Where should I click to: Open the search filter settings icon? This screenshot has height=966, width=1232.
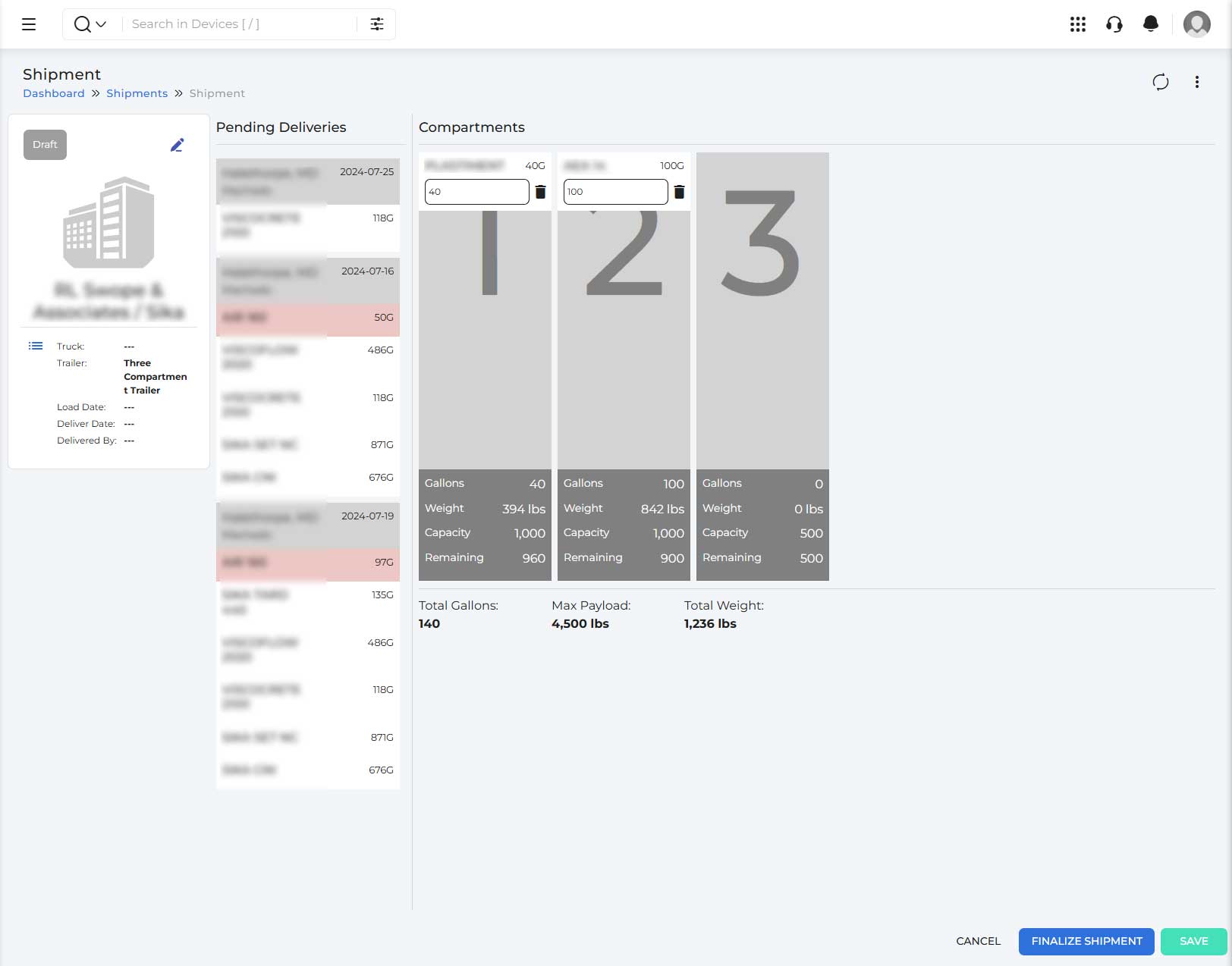pos(377,24)
